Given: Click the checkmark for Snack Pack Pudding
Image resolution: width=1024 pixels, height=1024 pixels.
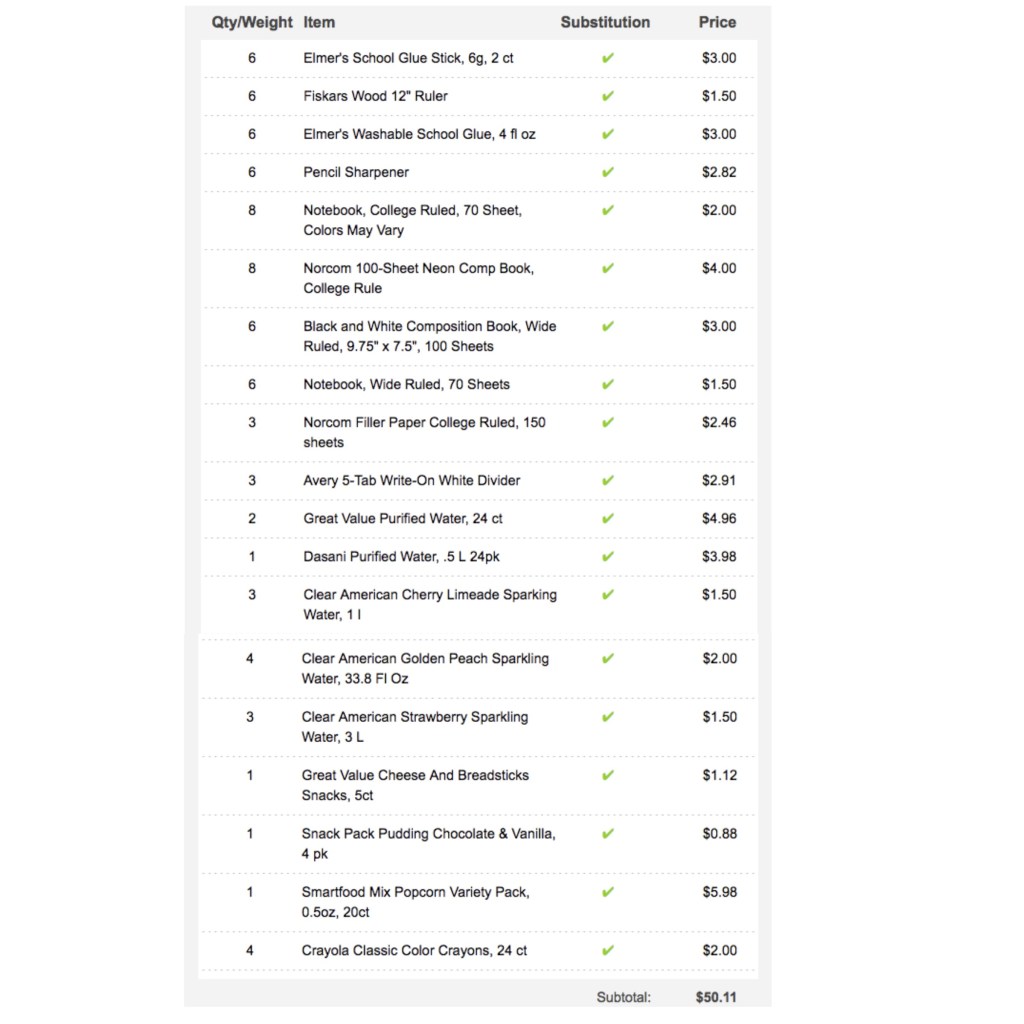Looking at the screenshot, I should point(608,834).
